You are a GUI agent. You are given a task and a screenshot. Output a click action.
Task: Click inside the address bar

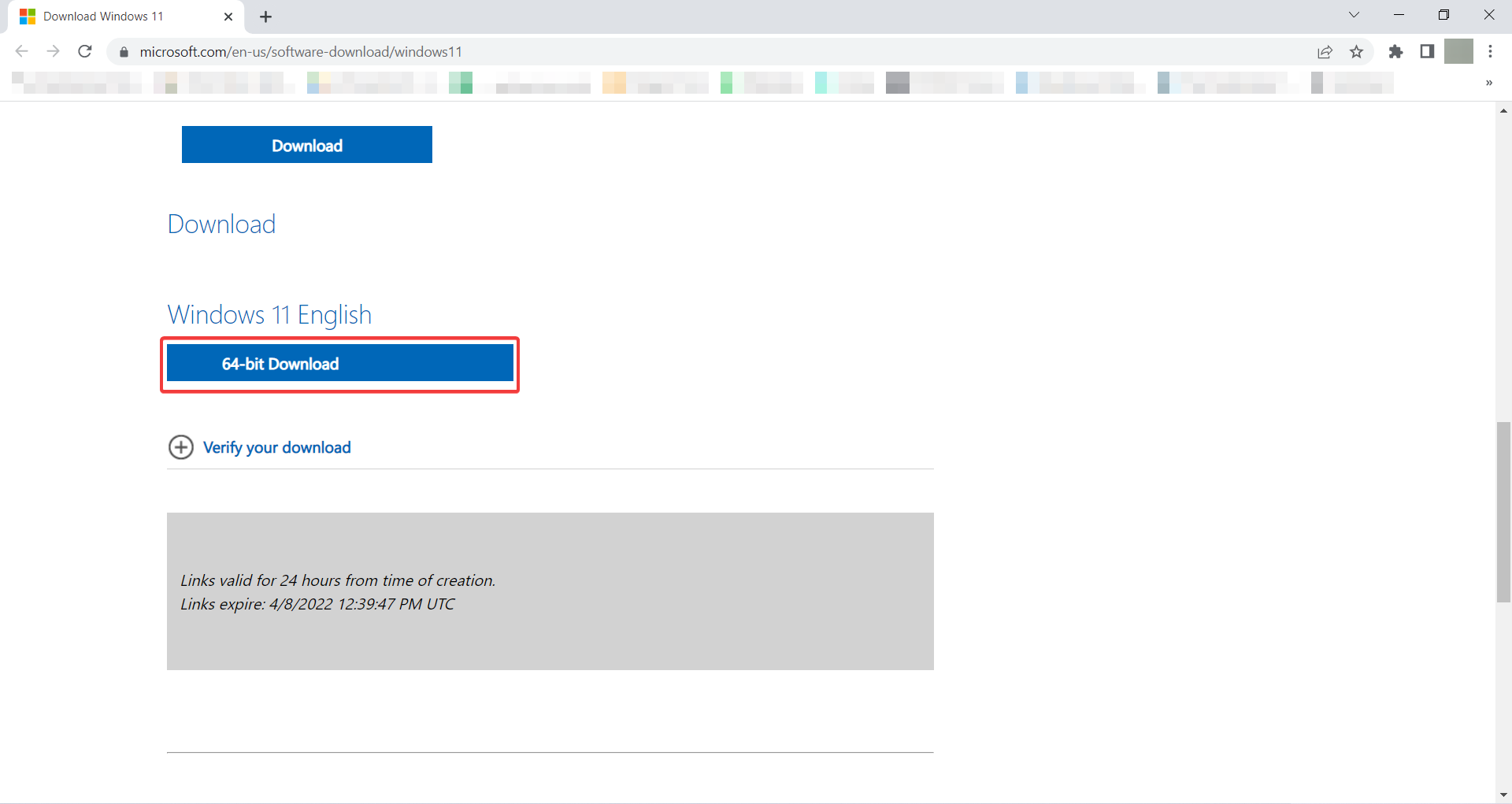(472, 51)
